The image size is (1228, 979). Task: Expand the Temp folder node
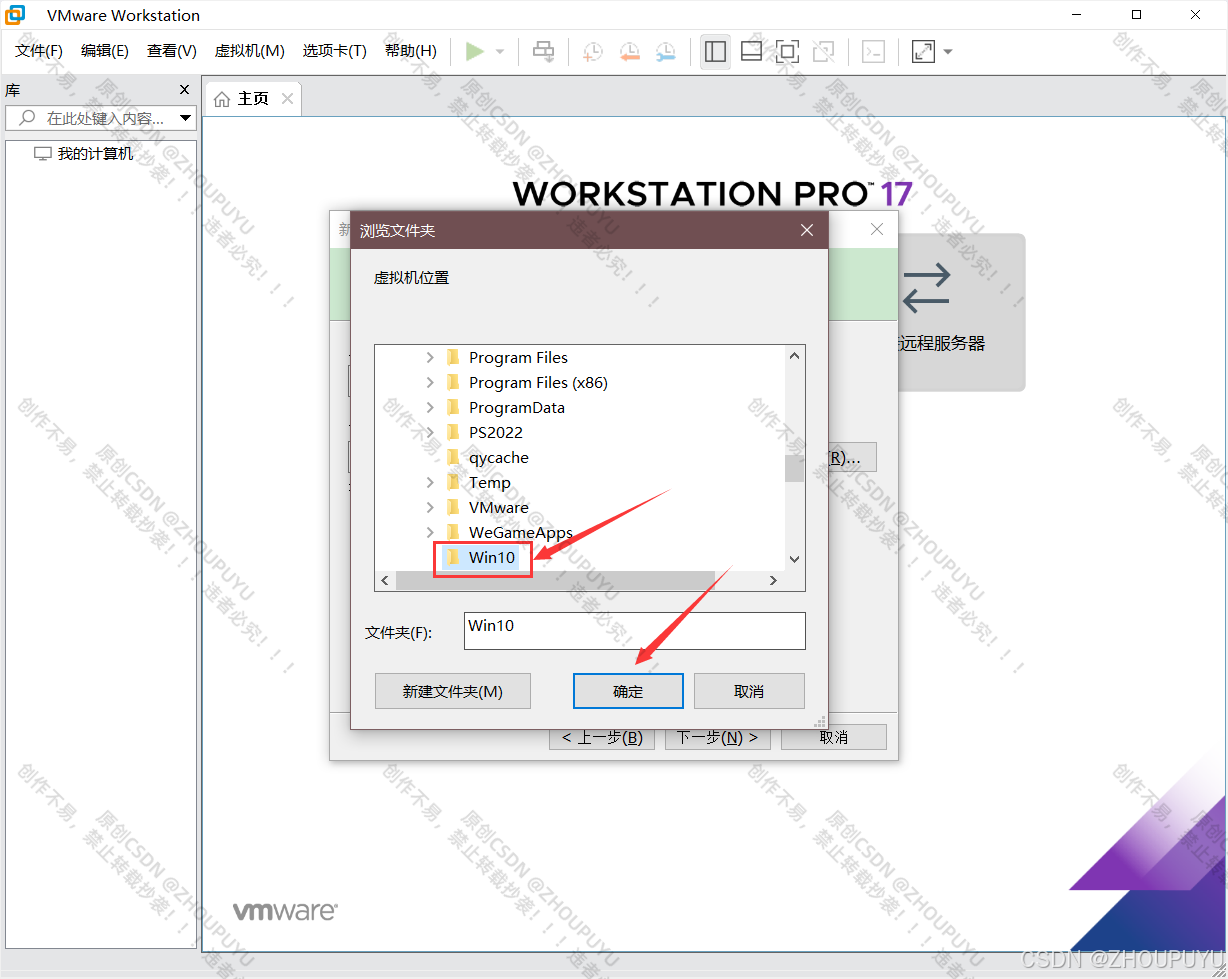pyautogui.click(x=430, y=482)
